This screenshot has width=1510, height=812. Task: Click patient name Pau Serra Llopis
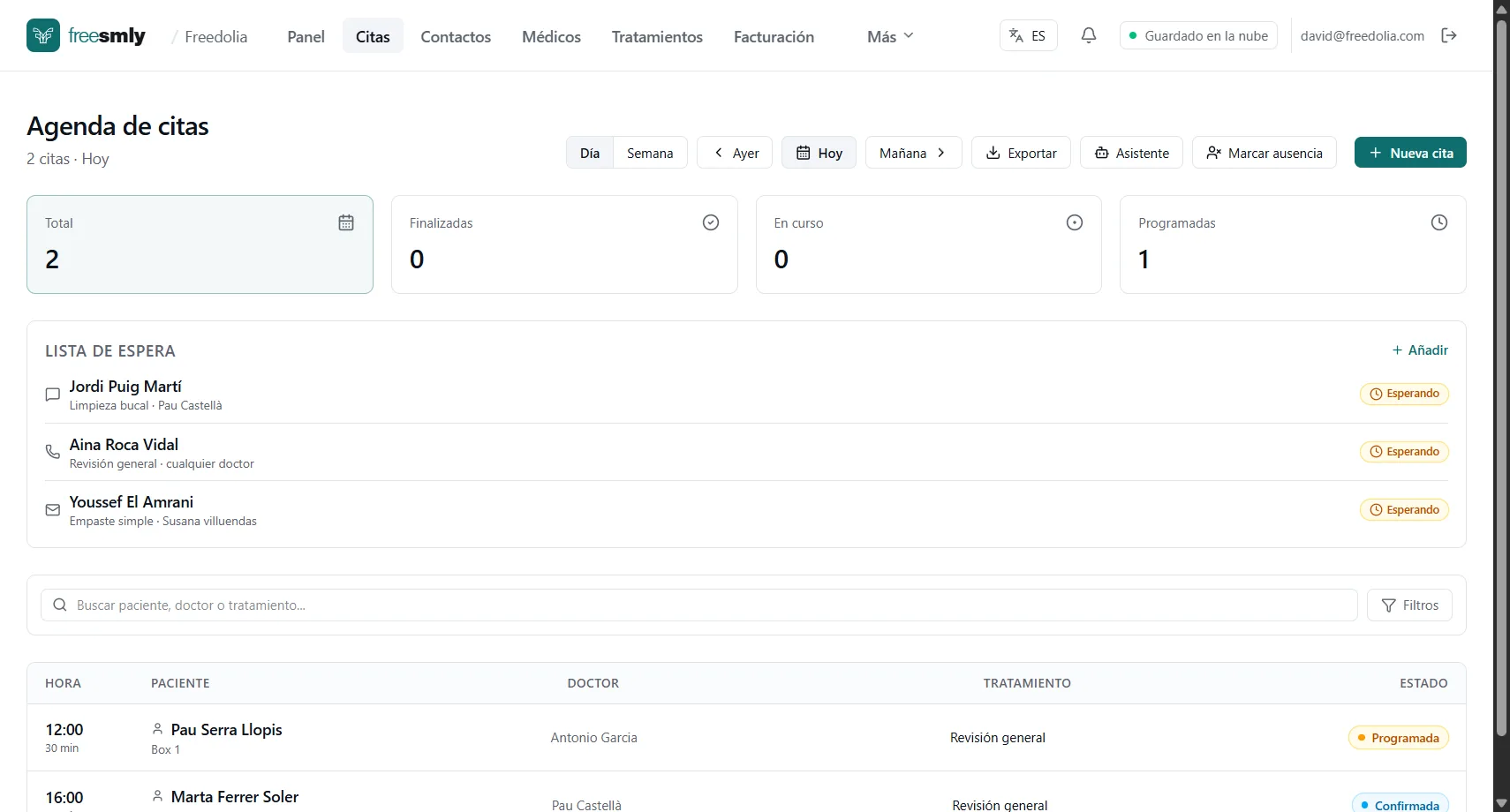pos(226,730)
